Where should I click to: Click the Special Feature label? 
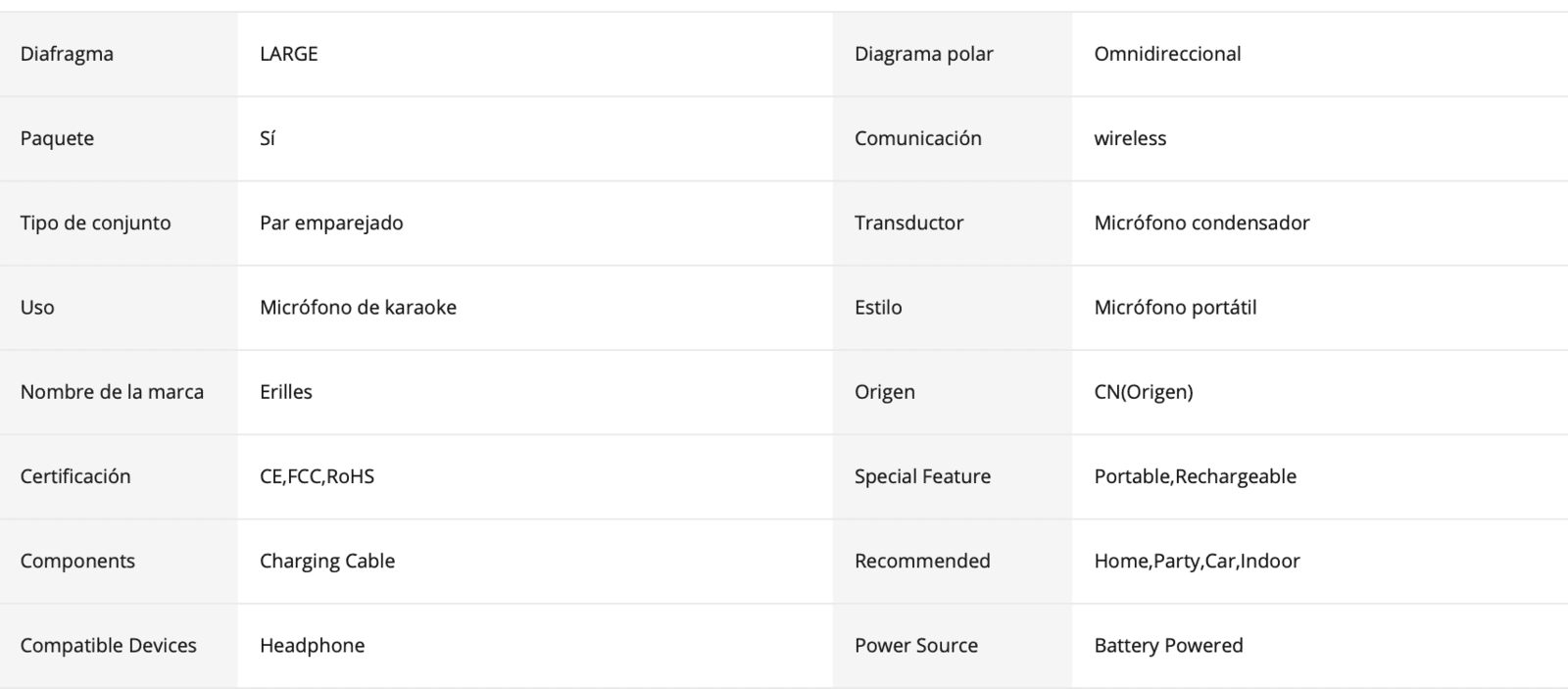click(922, 476)
